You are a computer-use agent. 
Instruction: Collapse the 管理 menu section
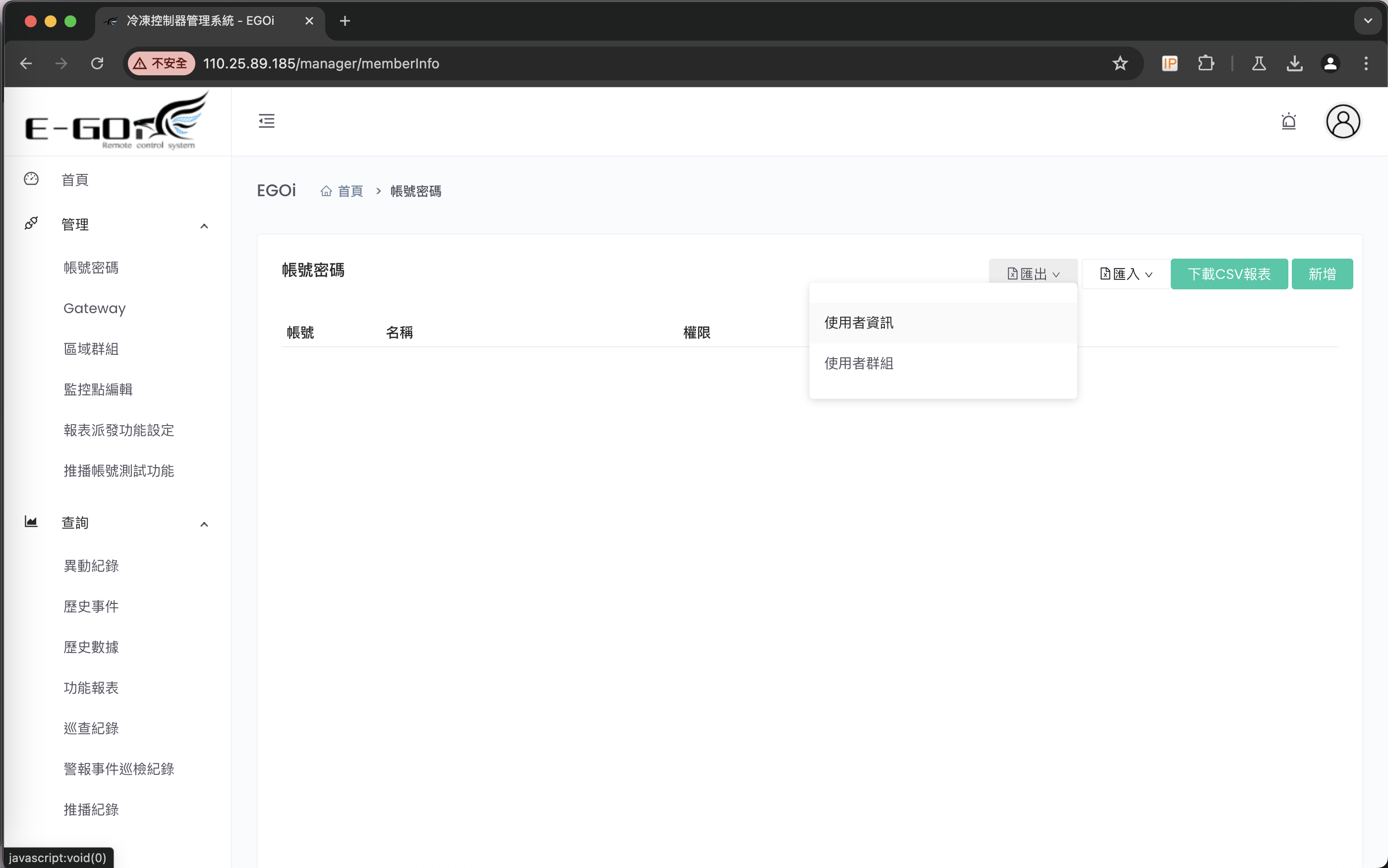204,225
